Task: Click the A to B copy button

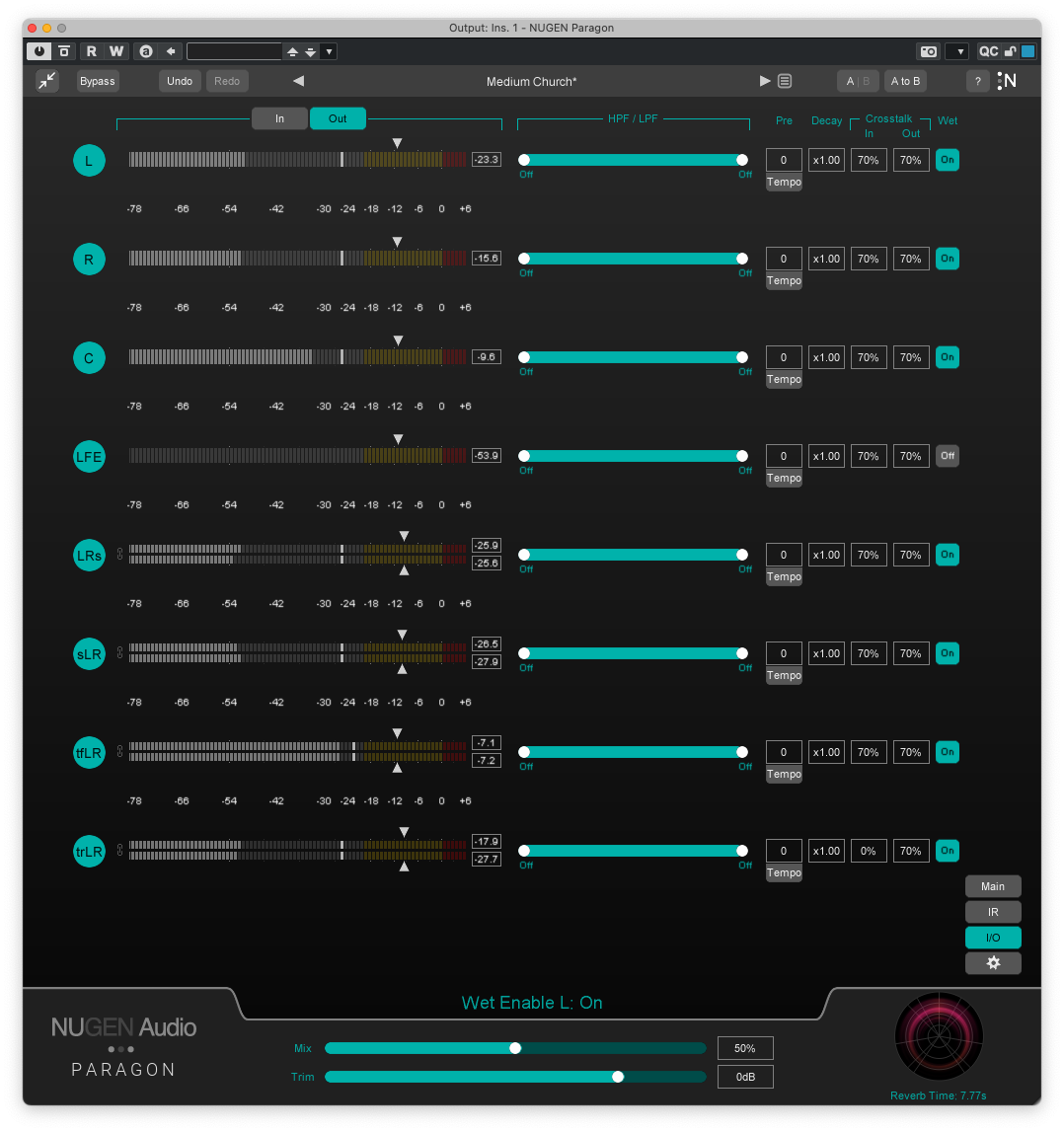Action: (x=904, y=81)
